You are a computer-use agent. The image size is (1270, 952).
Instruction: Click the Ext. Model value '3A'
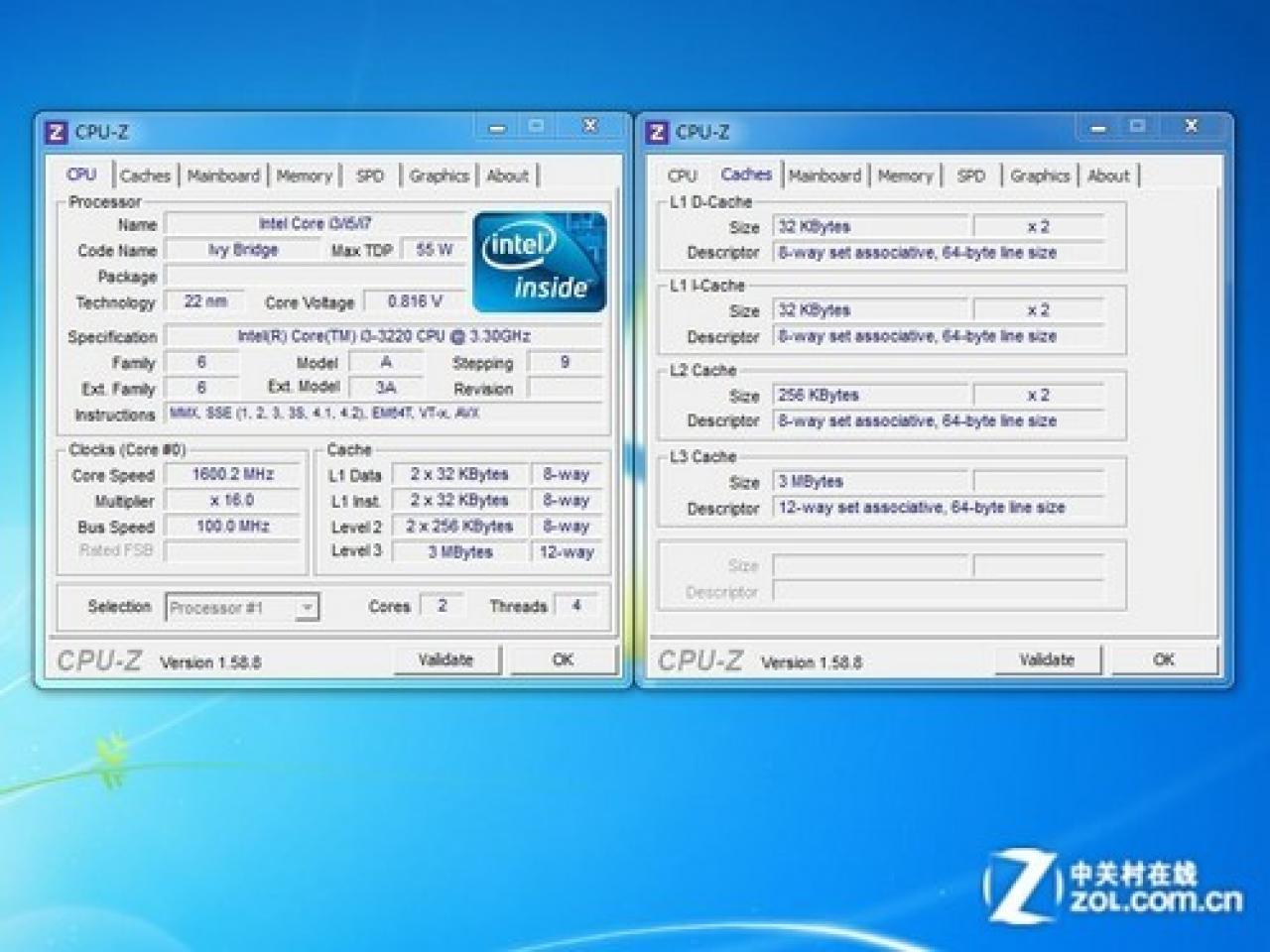coord(386,388)
